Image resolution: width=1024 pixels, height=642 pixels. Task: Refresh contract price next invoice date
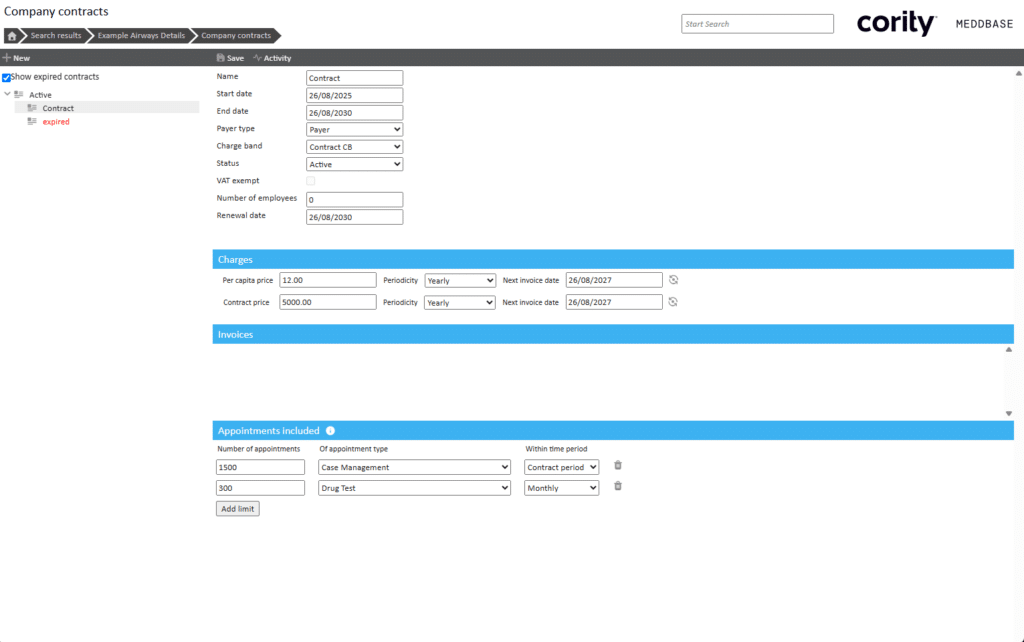click(673, 302)
